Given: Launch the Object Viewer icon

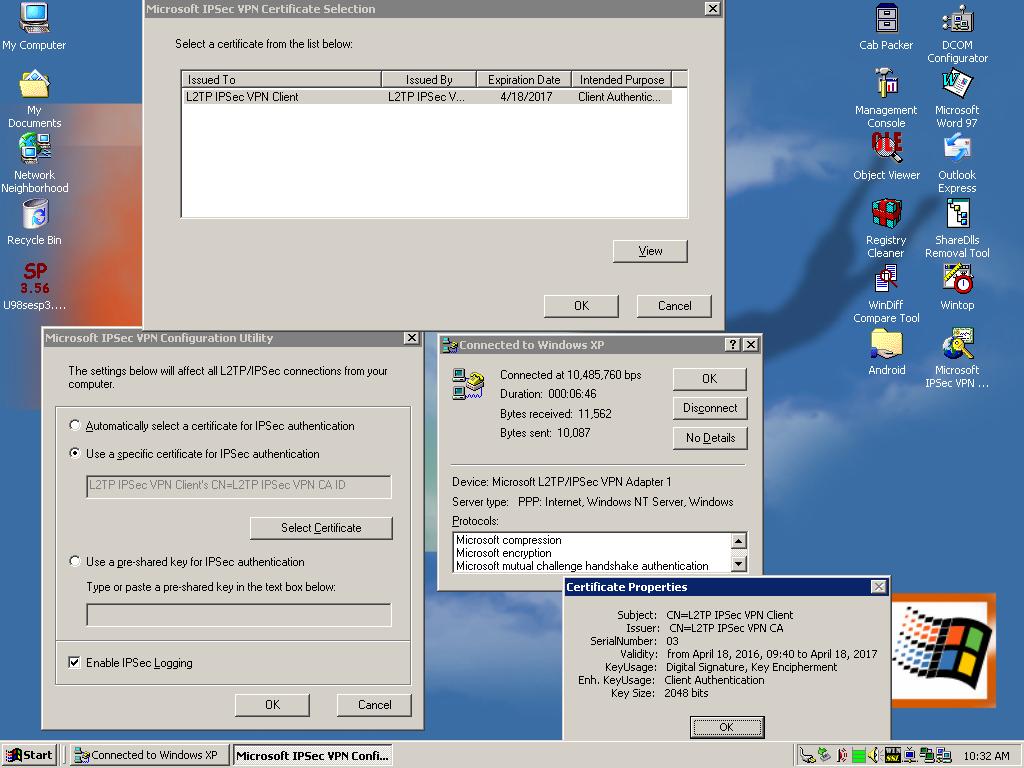Looking at the screenshot, I should click(x=885, y=150).
